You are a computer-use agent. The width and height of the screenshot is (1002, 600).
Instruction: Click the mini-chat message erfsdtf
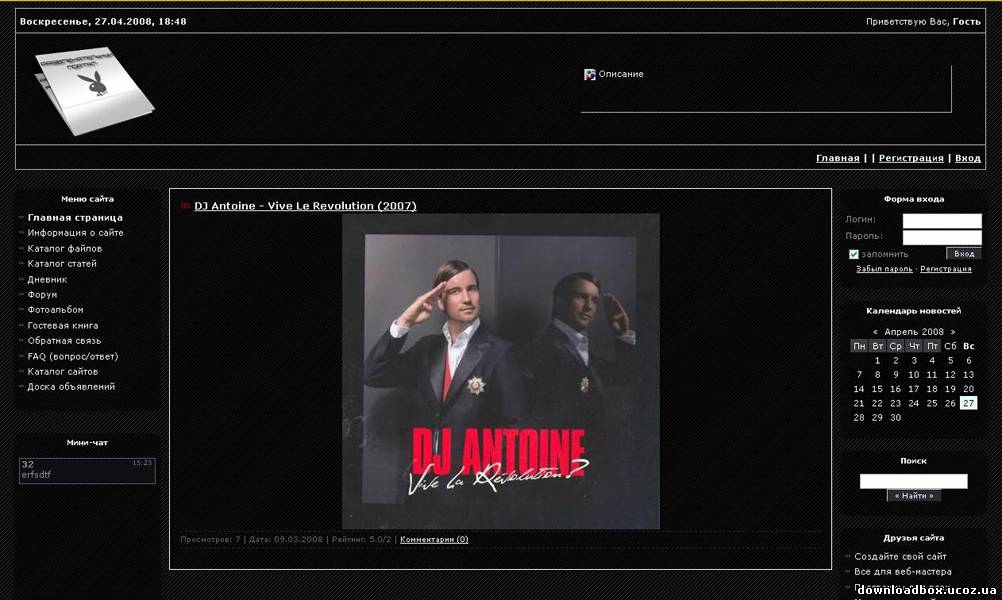coord(36,475)
